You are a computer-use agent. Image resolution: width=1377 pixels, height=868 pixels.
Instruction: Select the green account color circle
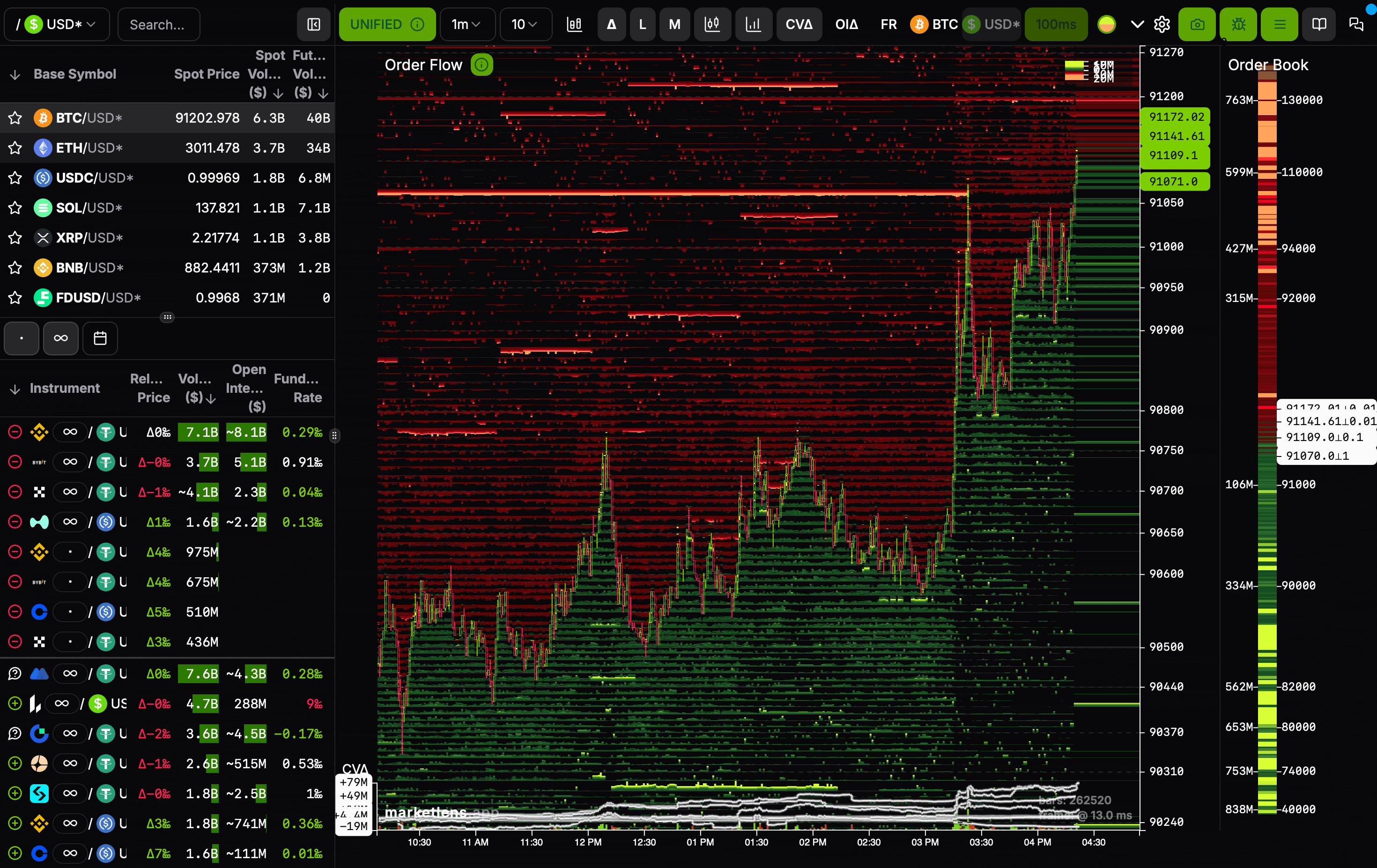point(1107,24)
